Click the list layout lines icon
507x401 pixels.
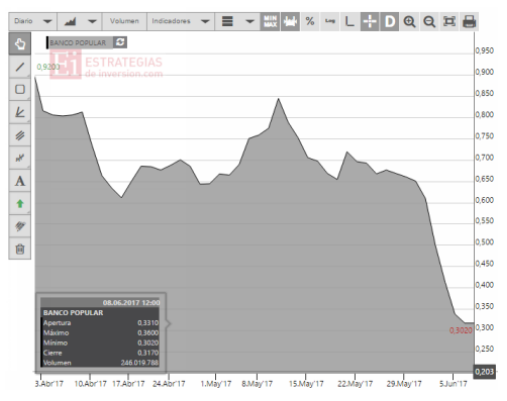tap(228, 22)
